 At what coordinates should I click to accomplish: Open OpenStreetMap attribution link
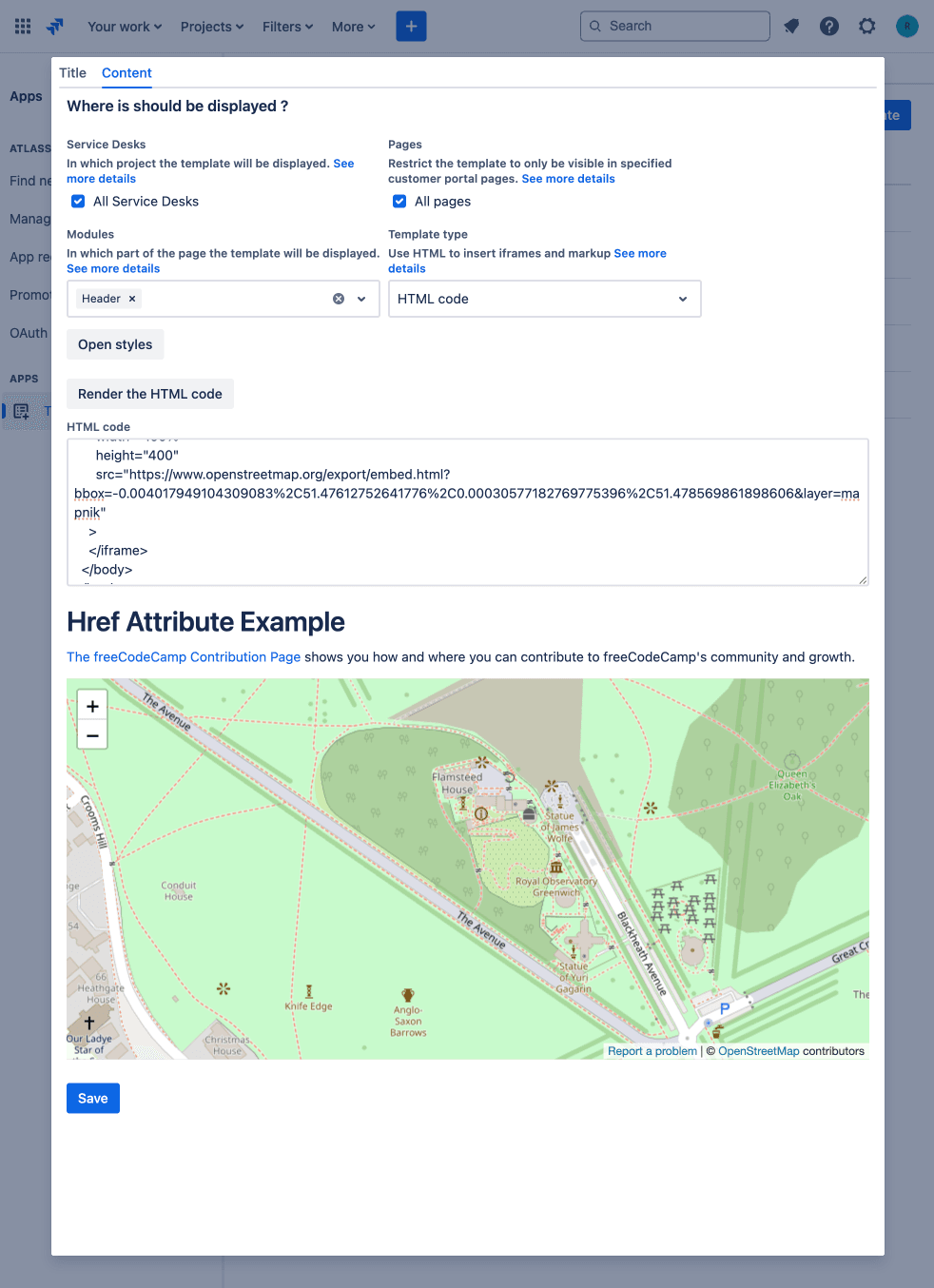pyautogui.click(x=759, y=1051)
